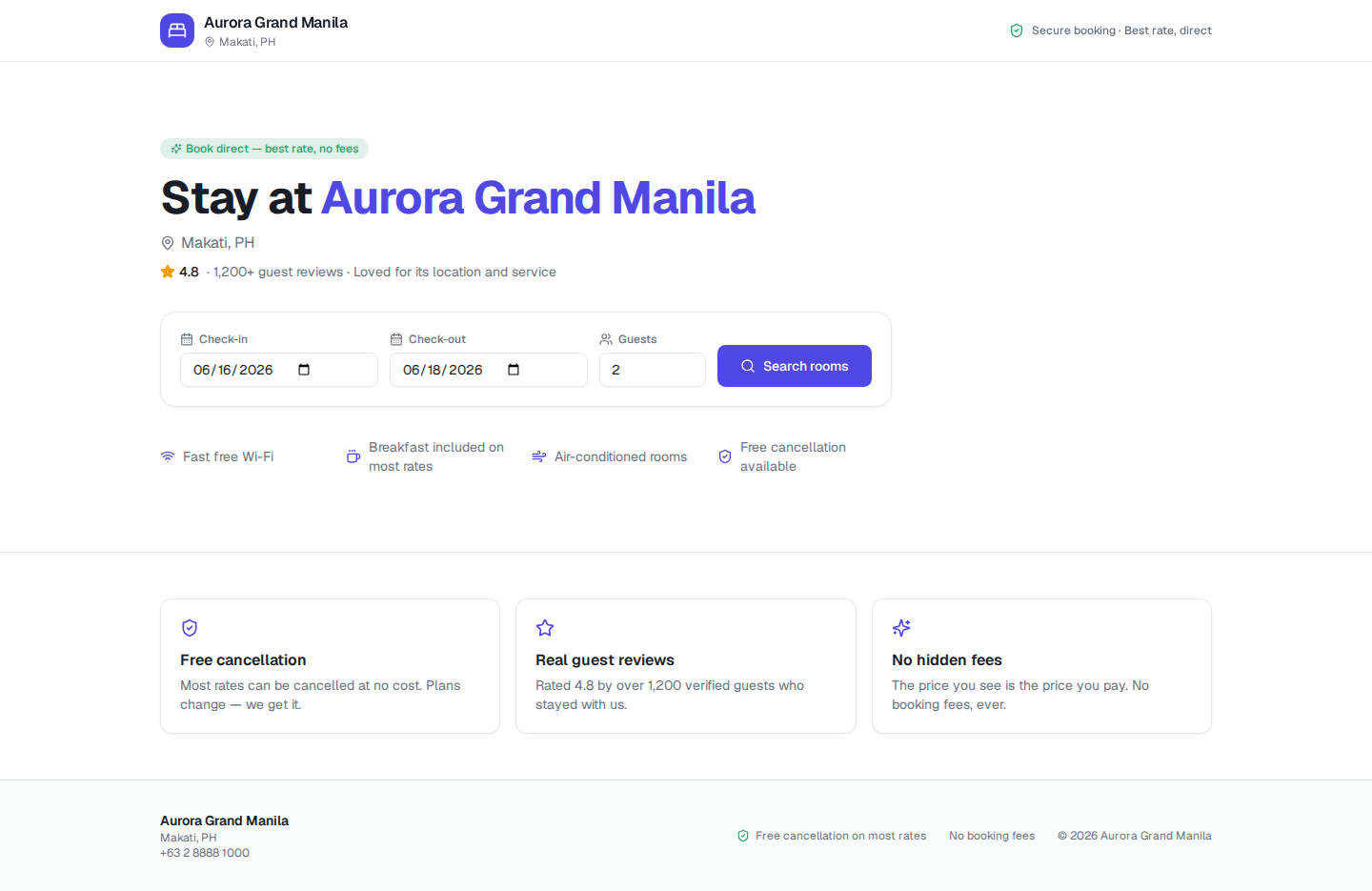This screenshot has height=891, width=1372.
Task: Click the sparkle icon in Book direct badge
Action: (x=176, y=149)
